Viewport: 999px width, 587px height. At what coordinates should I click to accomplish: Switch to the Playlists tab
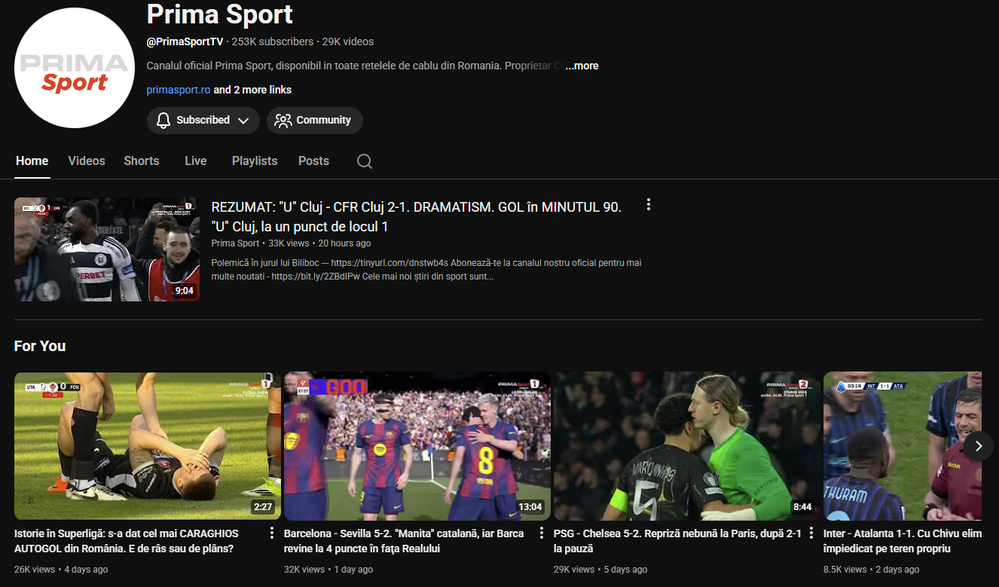pyautogui.click(x=254, y=161)
